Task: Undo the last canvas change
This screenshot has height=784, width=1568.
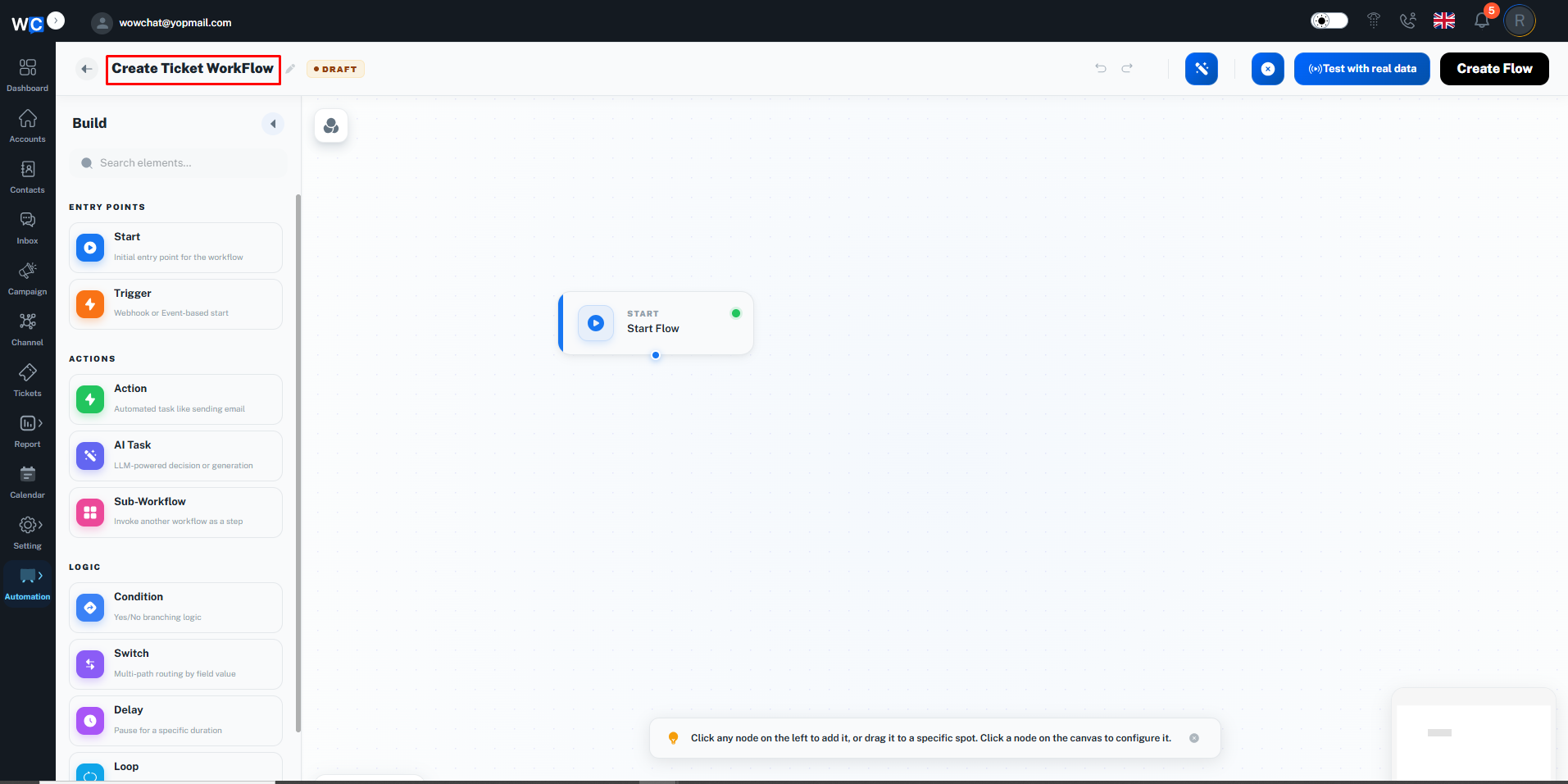Action: click(1101, 68)
